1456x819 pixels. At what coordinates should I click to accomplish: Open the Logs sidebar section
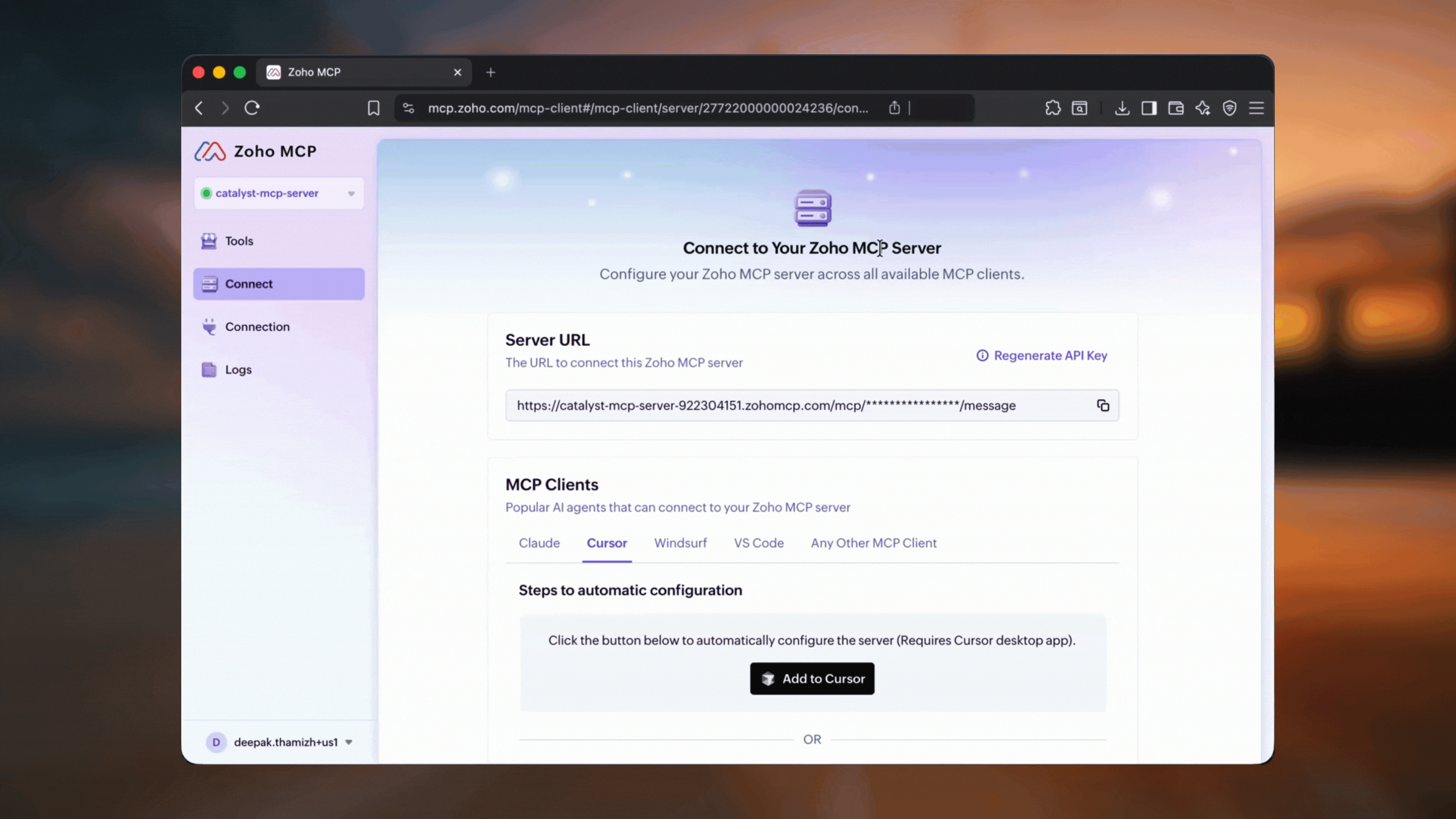point(279,370)
